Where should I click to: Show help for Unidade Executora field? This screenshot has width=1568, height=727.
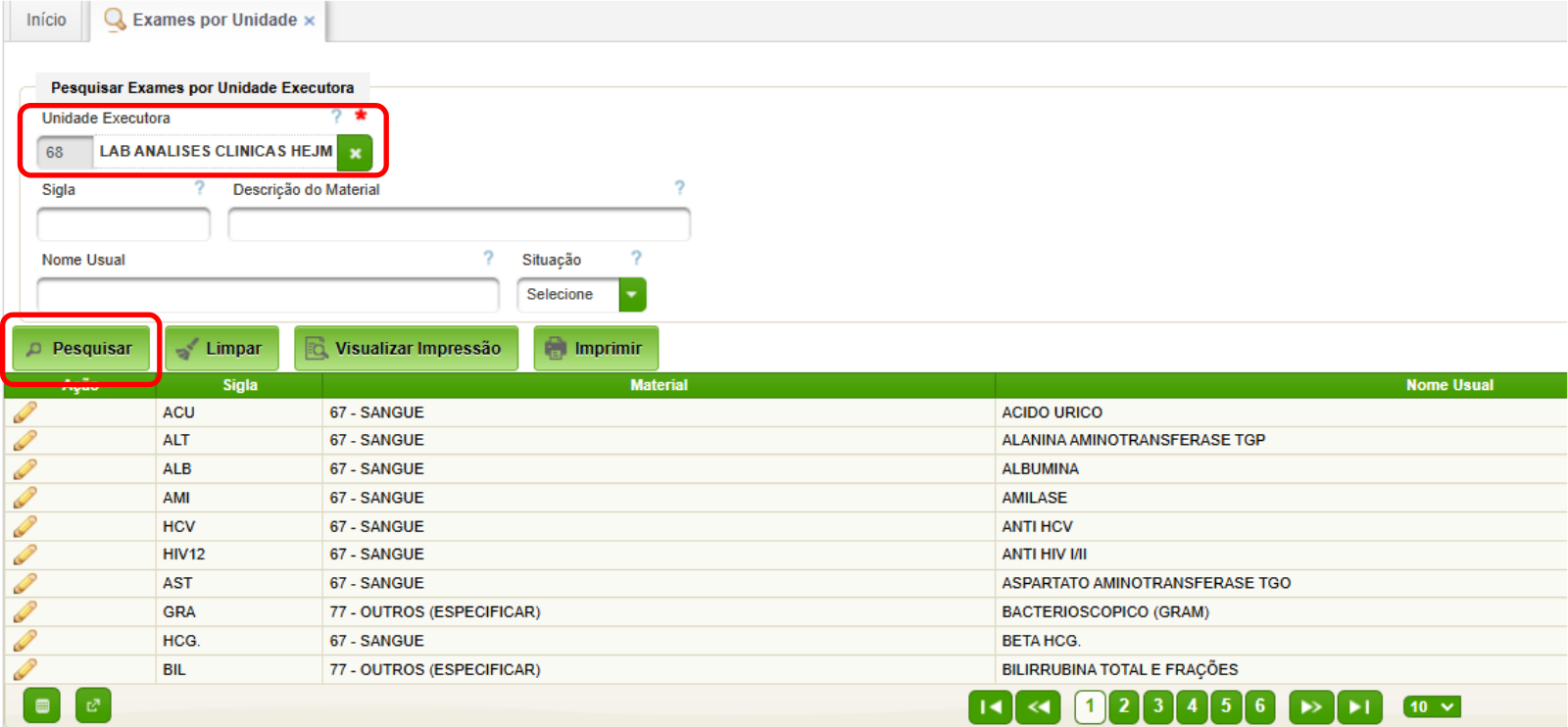336,117
